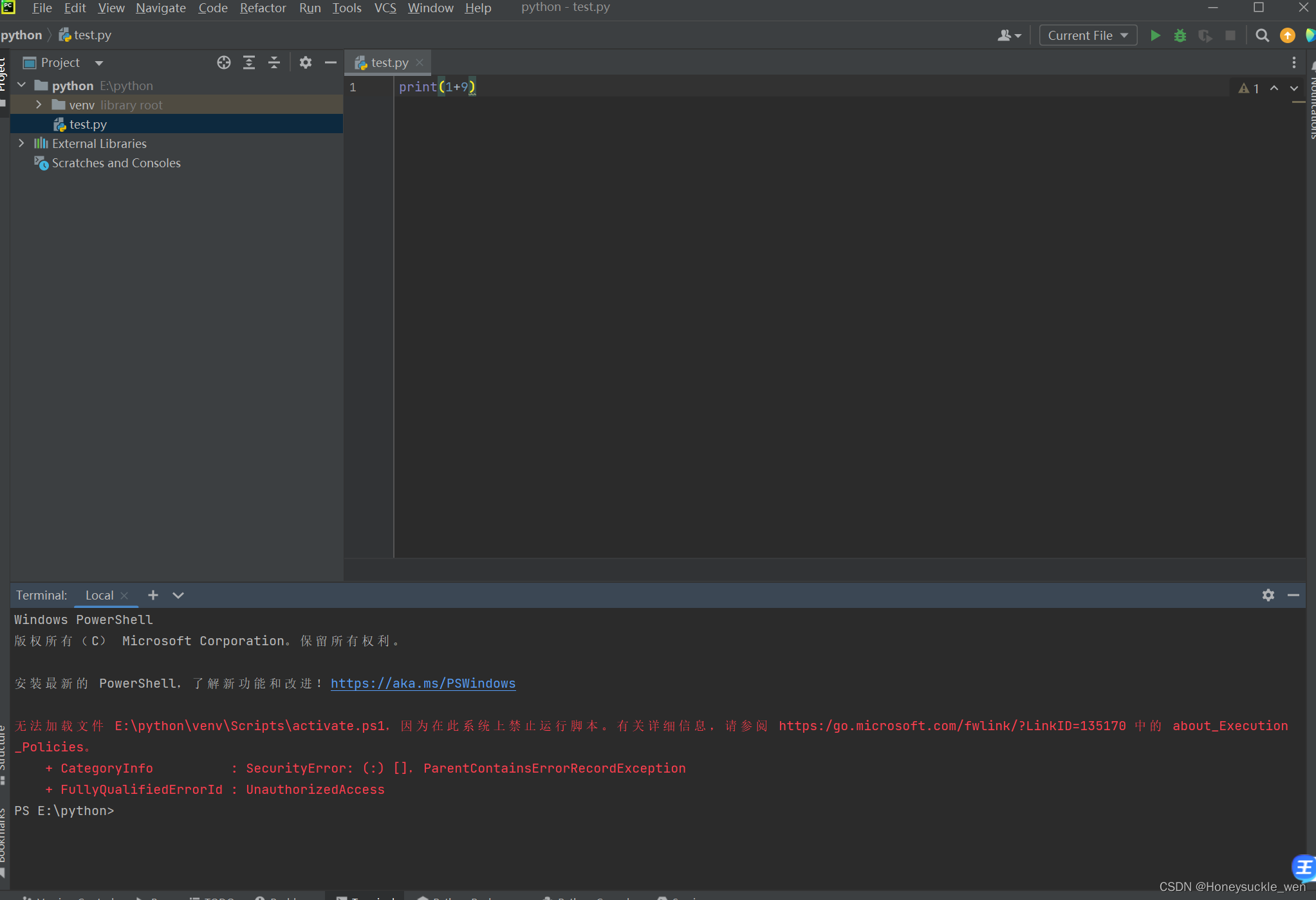Viewport: 1316px width, 900px height.
Task: Hide the Terminal panel
Action: (x=1293, y=595)
